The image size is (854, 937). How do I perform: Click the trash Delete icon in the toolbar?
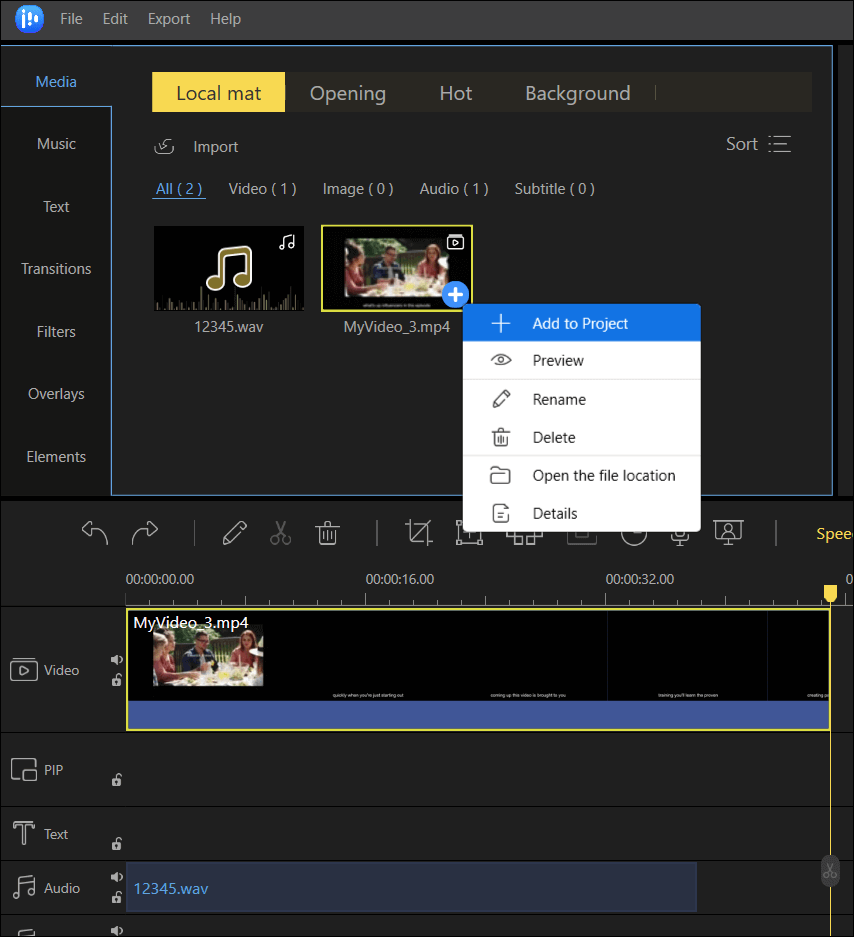327,533
